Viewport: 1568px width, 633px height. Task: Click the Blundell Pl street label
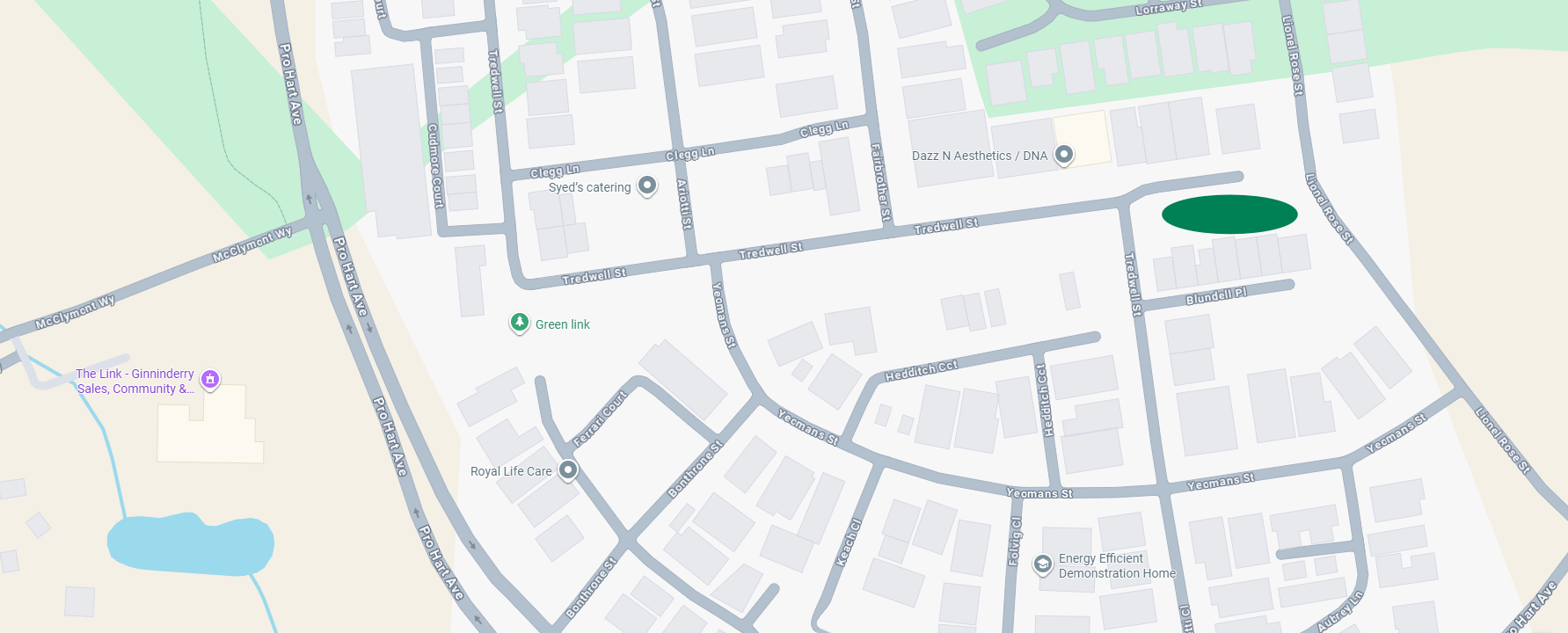(x=1216, y=296)
